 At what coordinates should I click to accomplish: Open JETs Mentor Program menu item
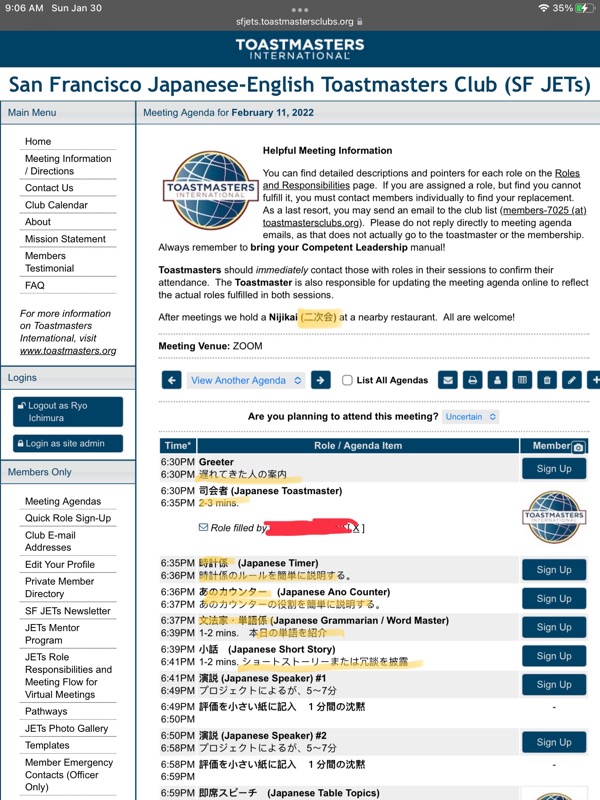pos(52,634)
